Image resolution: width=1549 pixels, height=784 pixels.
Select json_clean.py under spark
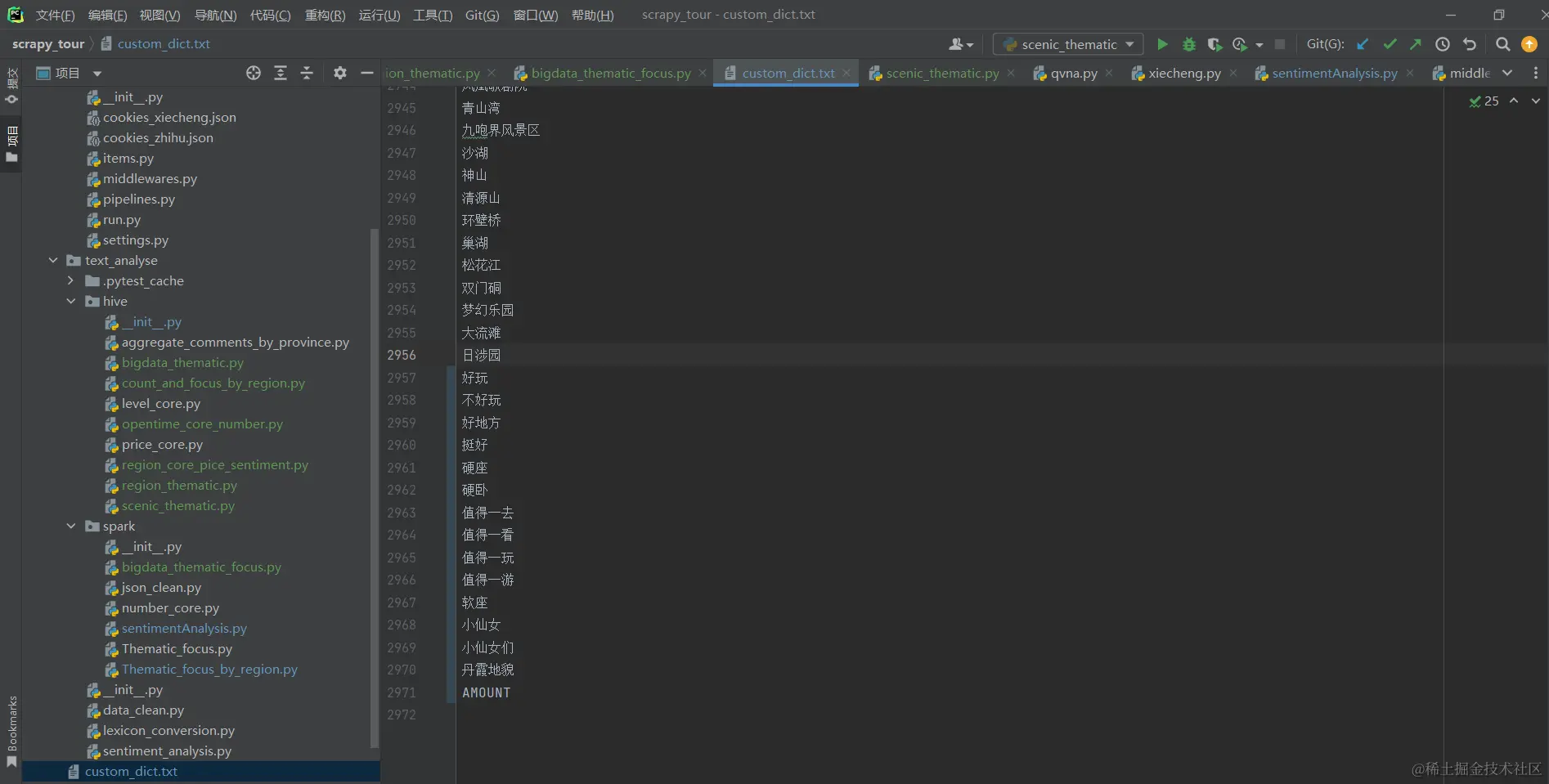[161, 587]
